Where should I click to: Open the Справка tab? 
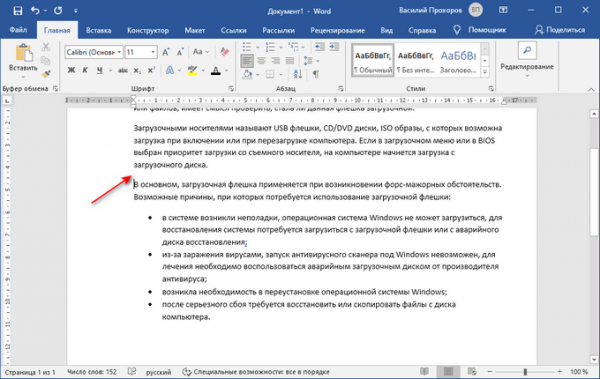point(422,30)
